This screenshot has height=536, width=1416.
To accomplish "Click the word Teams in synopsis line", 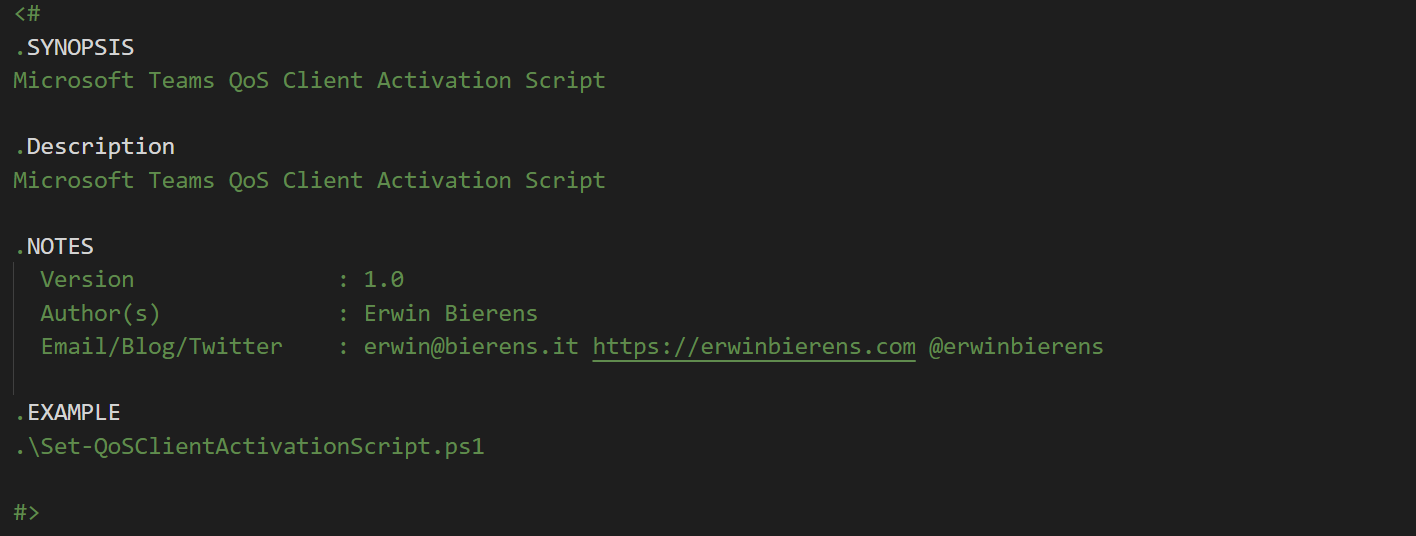I will pyautogui.click(x=182, y=81).
